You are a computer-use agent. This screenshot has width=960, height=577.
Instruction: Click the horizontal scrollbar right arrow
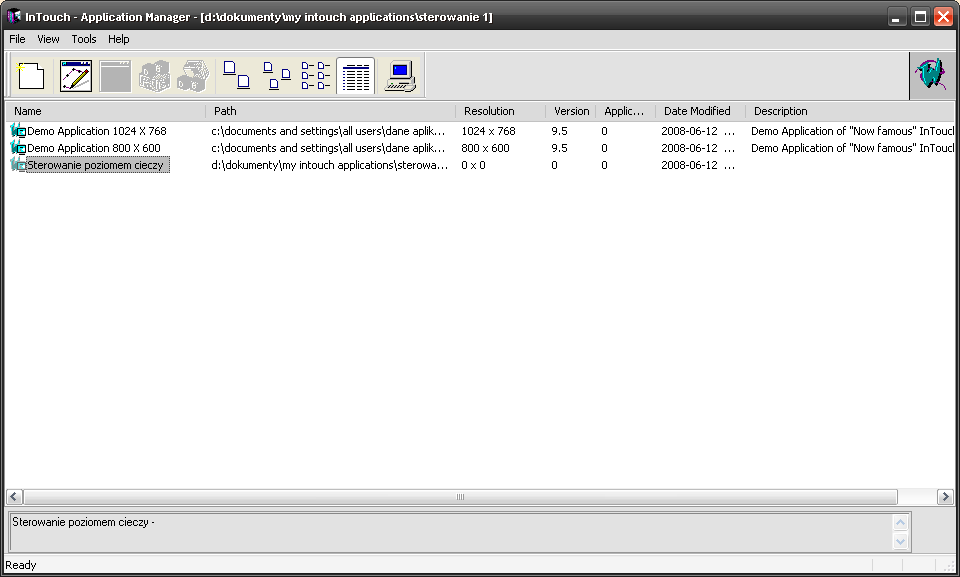pos(945,497)
